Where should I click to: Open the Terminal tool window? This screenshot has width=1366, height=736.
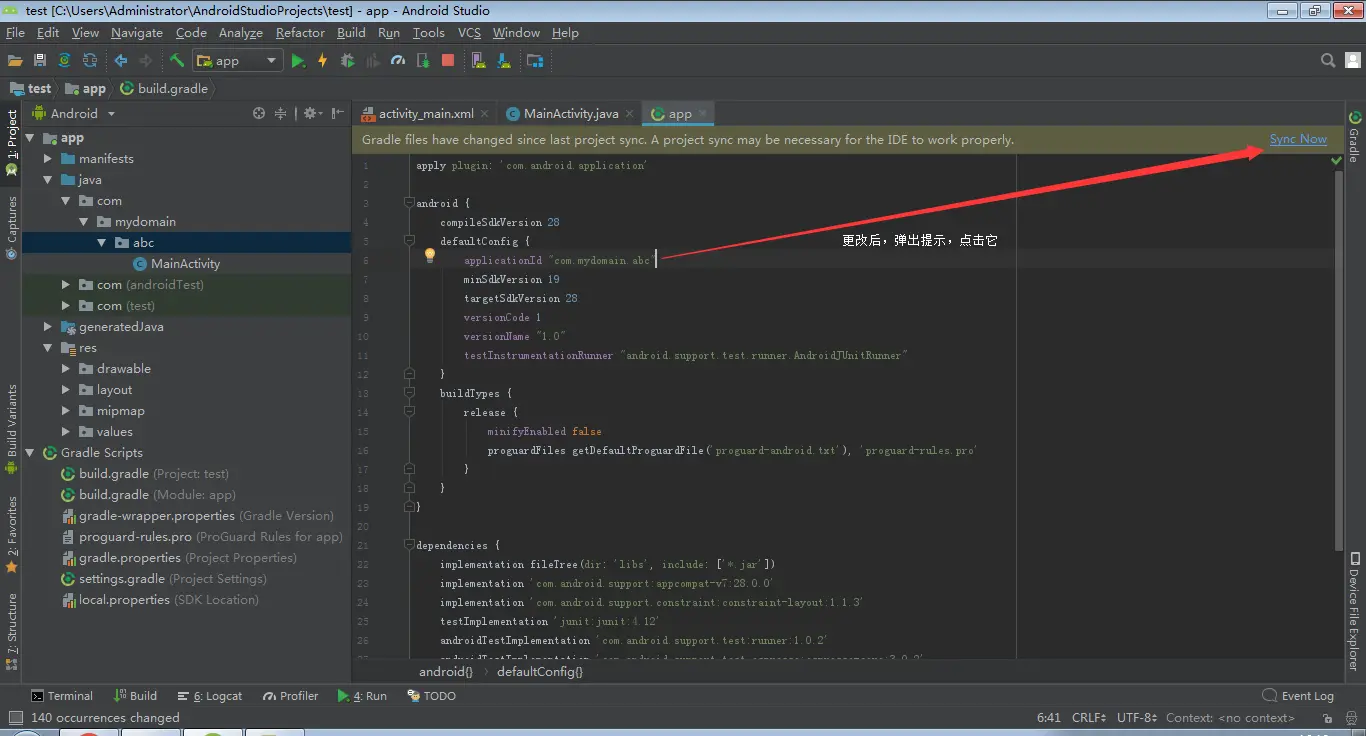pyautogui.click(x=61, y=696)
